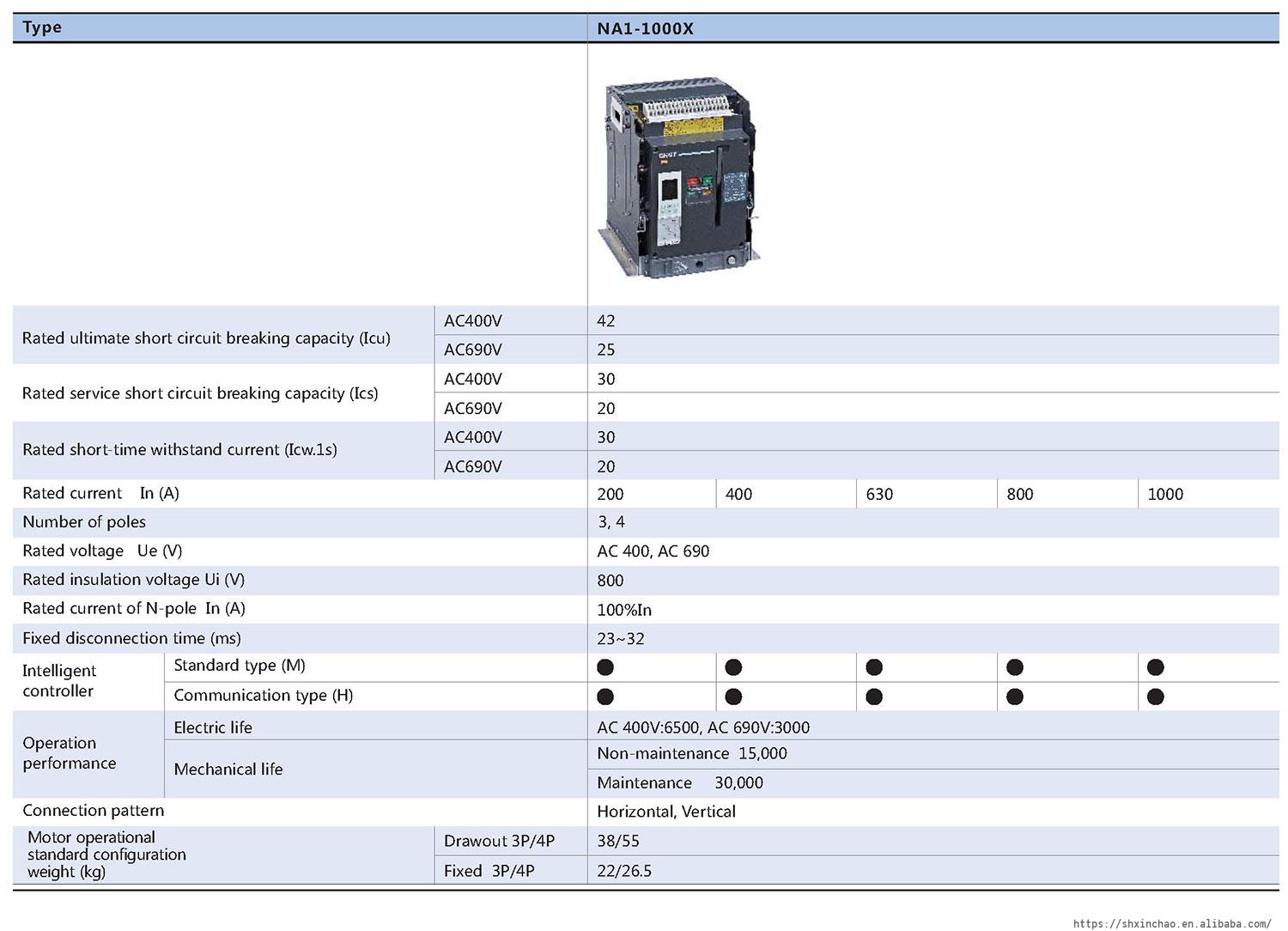This screenshot has width=1288, height=931.
Task: Select the Icu value 42 at AC400V
Action: click(606, 321)
